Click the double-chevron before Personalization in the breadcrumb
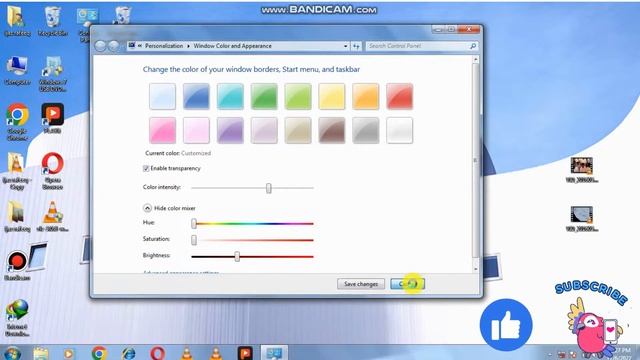 (x=140, y=46)
